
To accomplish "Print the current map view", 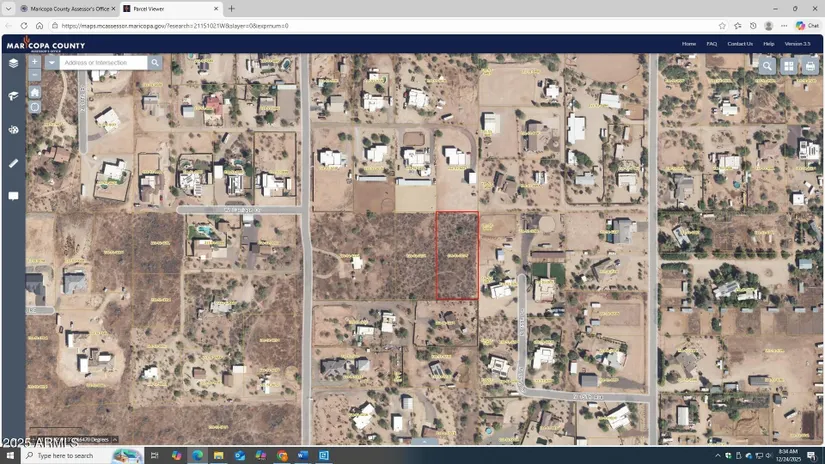I will click(x=810, y=66).
